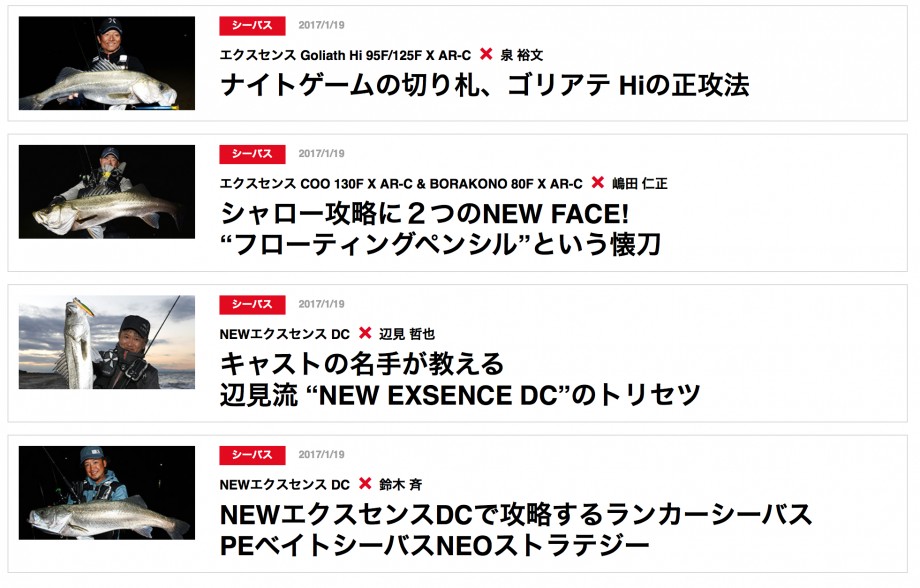This screenshot has height=588, width=920.
Task: Open headline キャストの名手が教える
Action: click(x=362, y=364)
